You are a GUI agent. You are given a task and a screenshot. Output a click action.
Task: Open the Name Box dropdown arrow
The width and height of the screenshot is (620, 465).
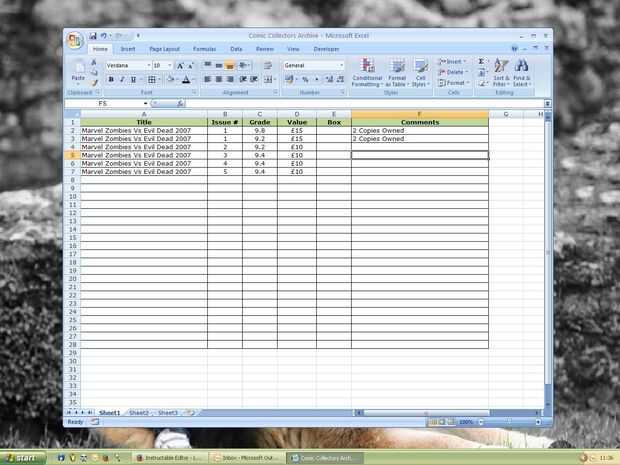(x=145, y=103)
